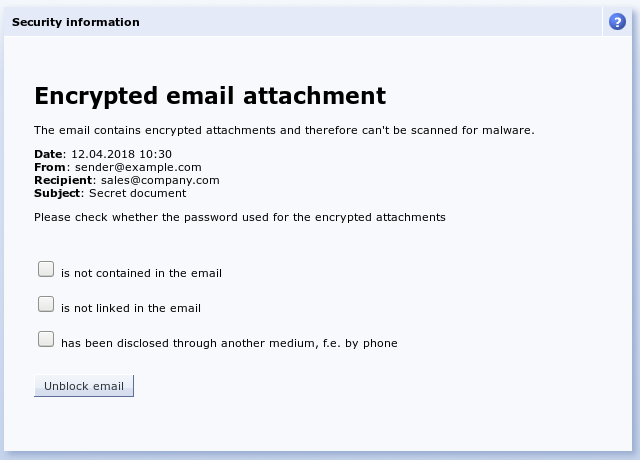The width and height of the screenshot is (640, 460).
Task: Check the "is not contained in the email" box
Action: coord(46,269)
